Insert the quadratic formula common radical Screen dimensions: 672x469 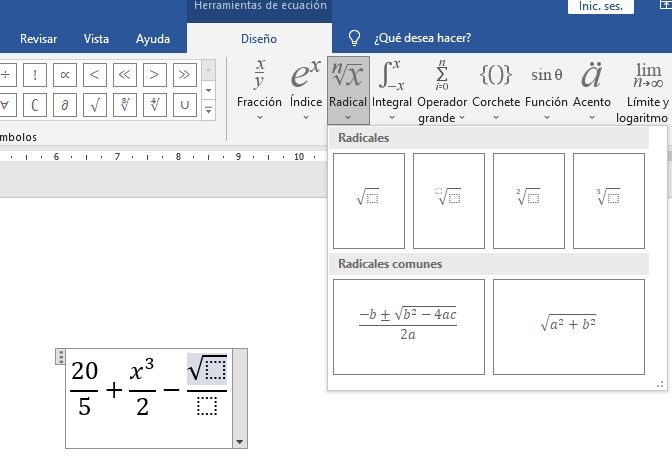408,326
